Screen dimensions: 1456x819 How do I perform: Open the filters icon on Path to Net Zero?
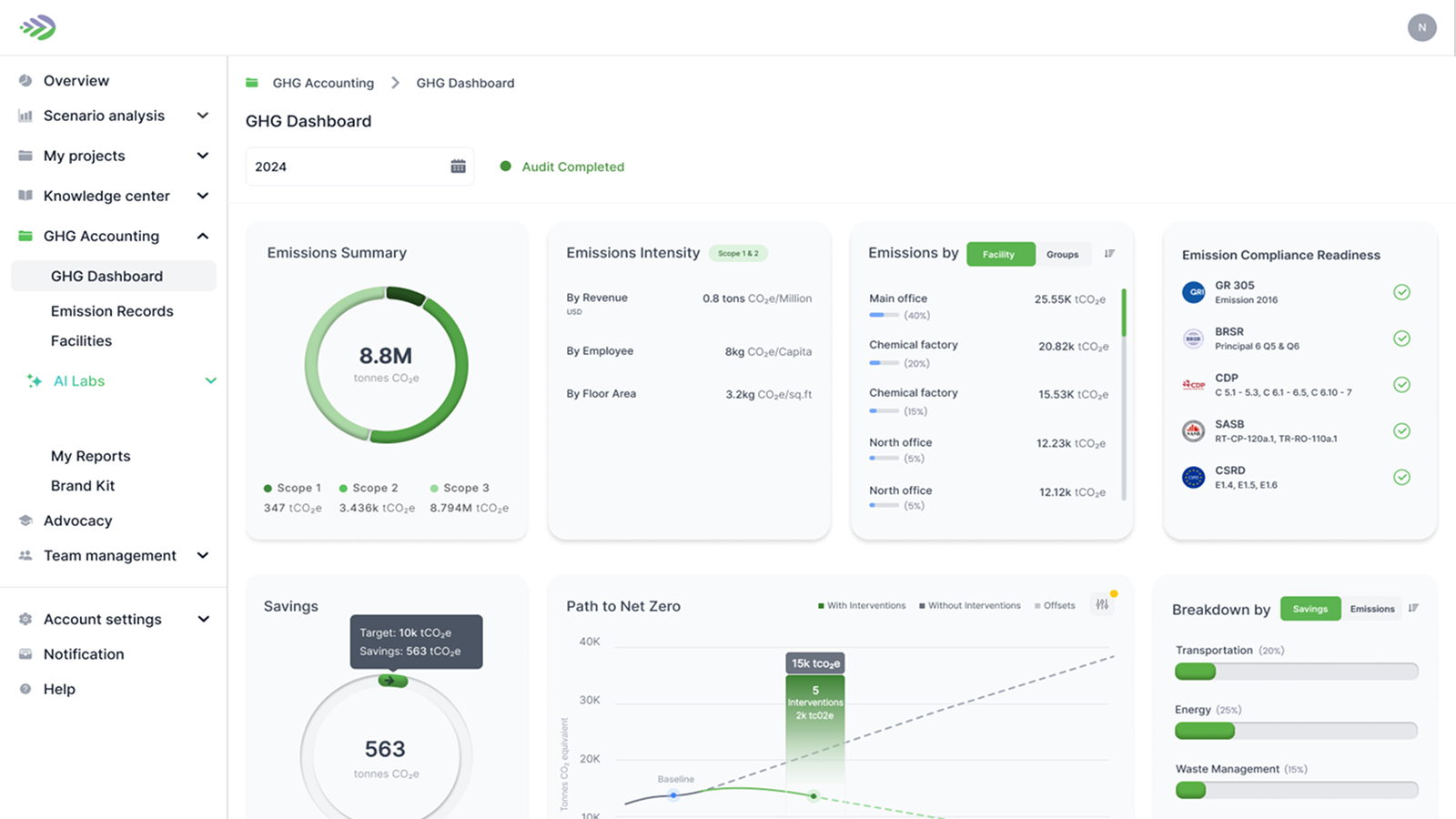coord(1101,603)
